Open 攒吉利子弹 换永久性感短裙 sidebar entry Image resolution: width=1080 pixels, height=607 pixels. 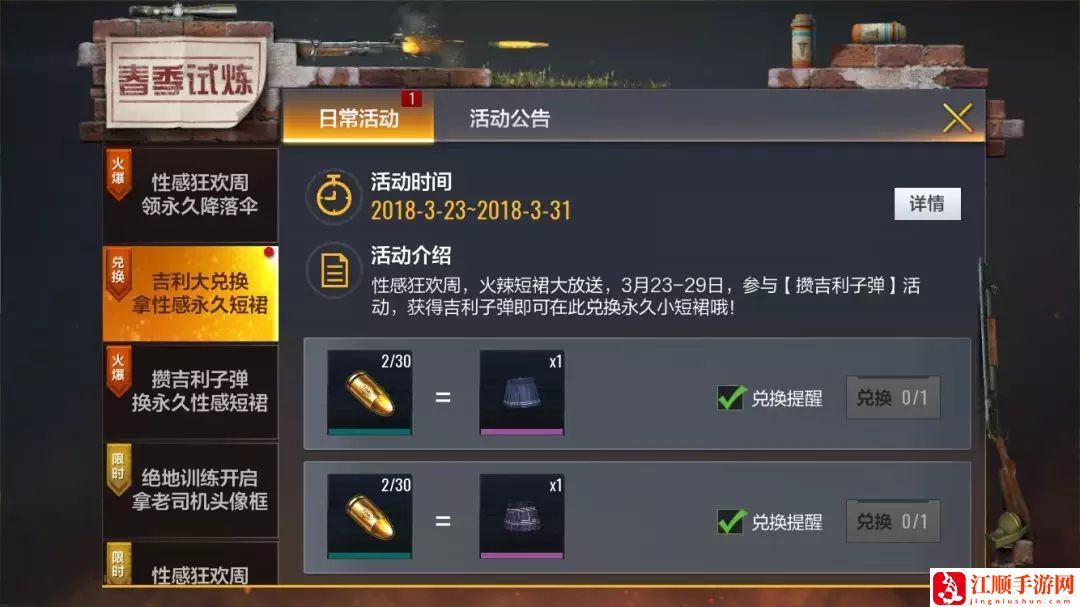point(191,391)
